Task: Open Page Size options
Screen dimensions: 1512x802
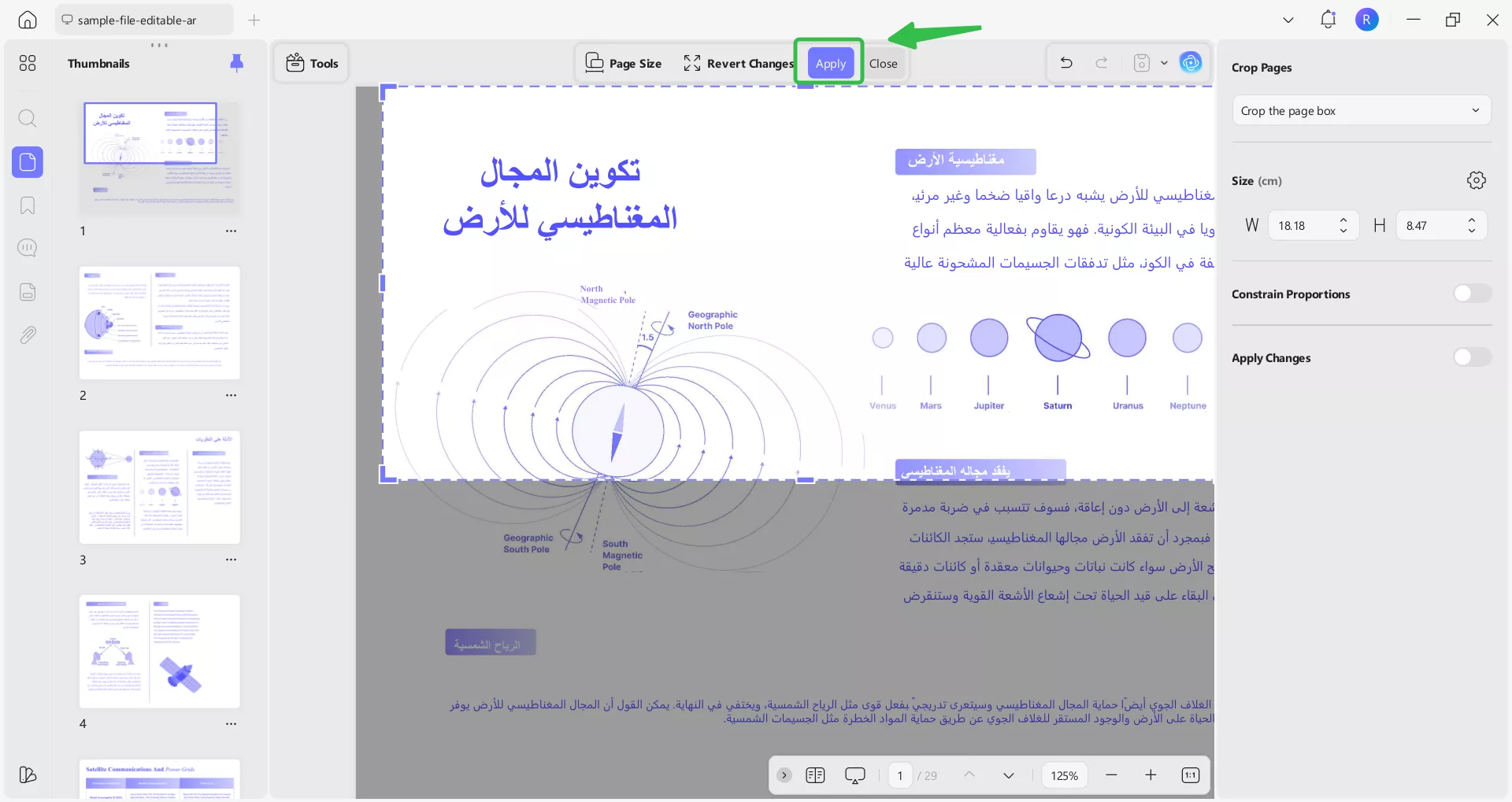Action: pos(624,62)
